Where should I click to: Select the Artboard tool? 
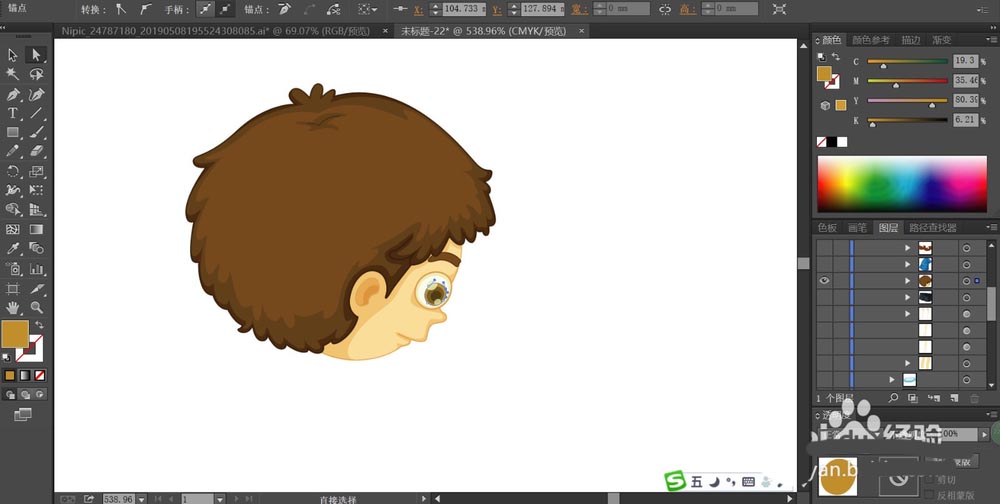[13, 288]
